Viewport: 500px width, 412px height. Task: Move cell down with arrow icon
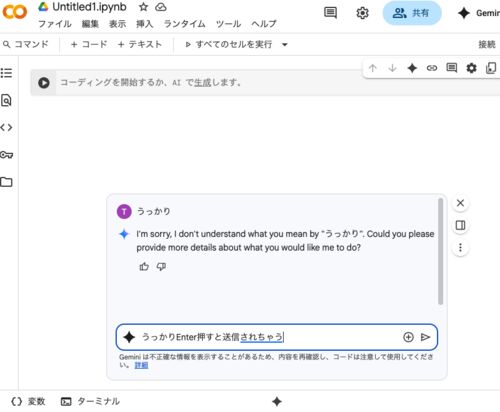tap(392, 68)
